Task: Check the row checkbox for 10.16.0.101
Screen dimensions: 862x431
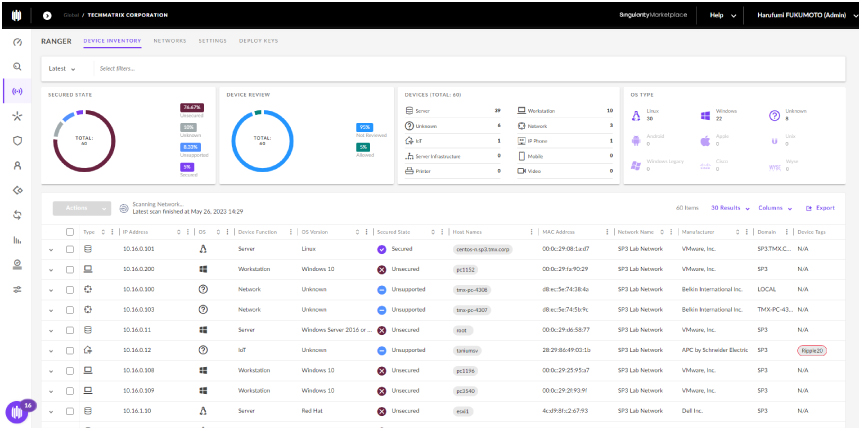Action: [x=70, y=249]
